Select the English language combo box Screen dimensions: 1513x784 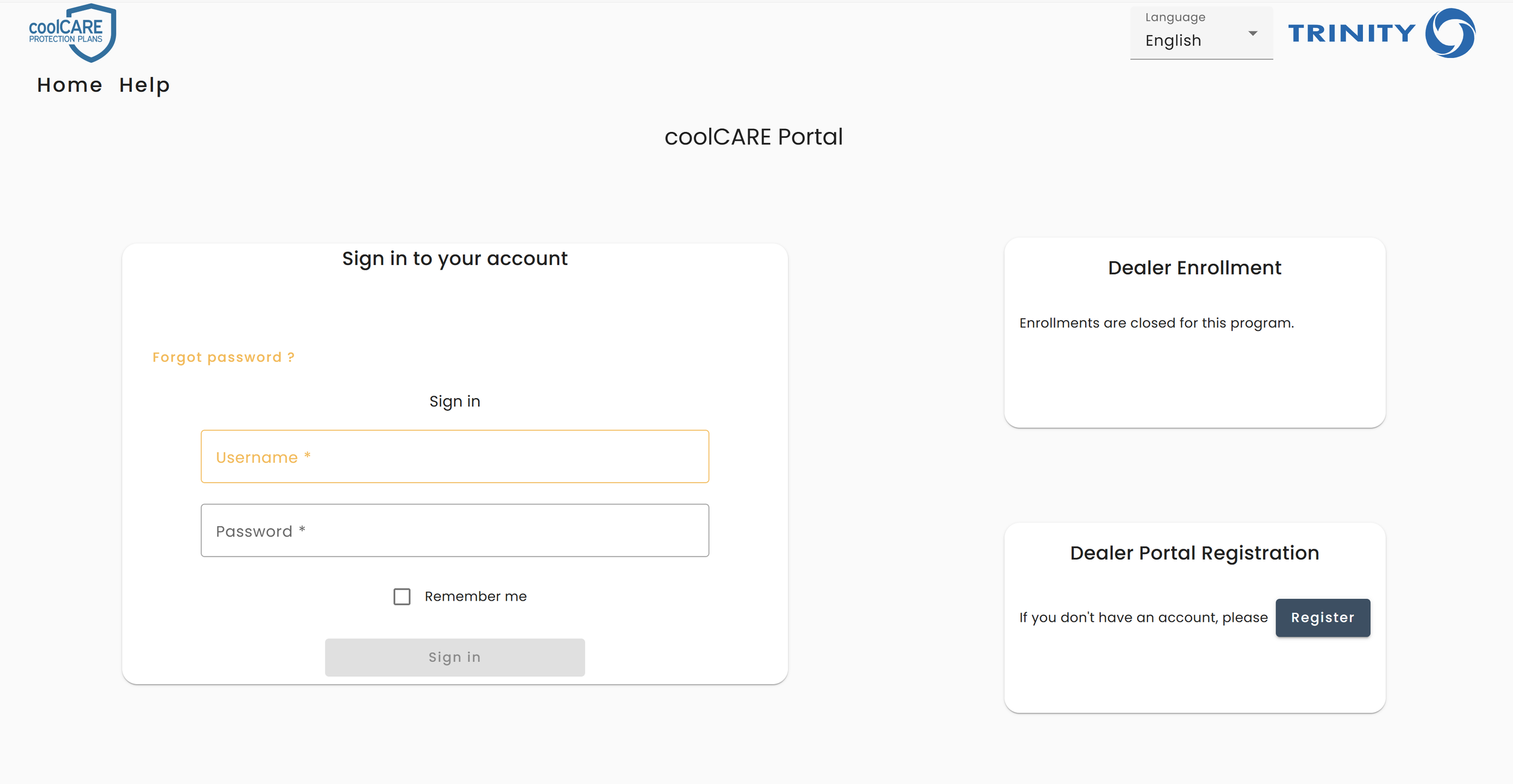pos(1186,41)
